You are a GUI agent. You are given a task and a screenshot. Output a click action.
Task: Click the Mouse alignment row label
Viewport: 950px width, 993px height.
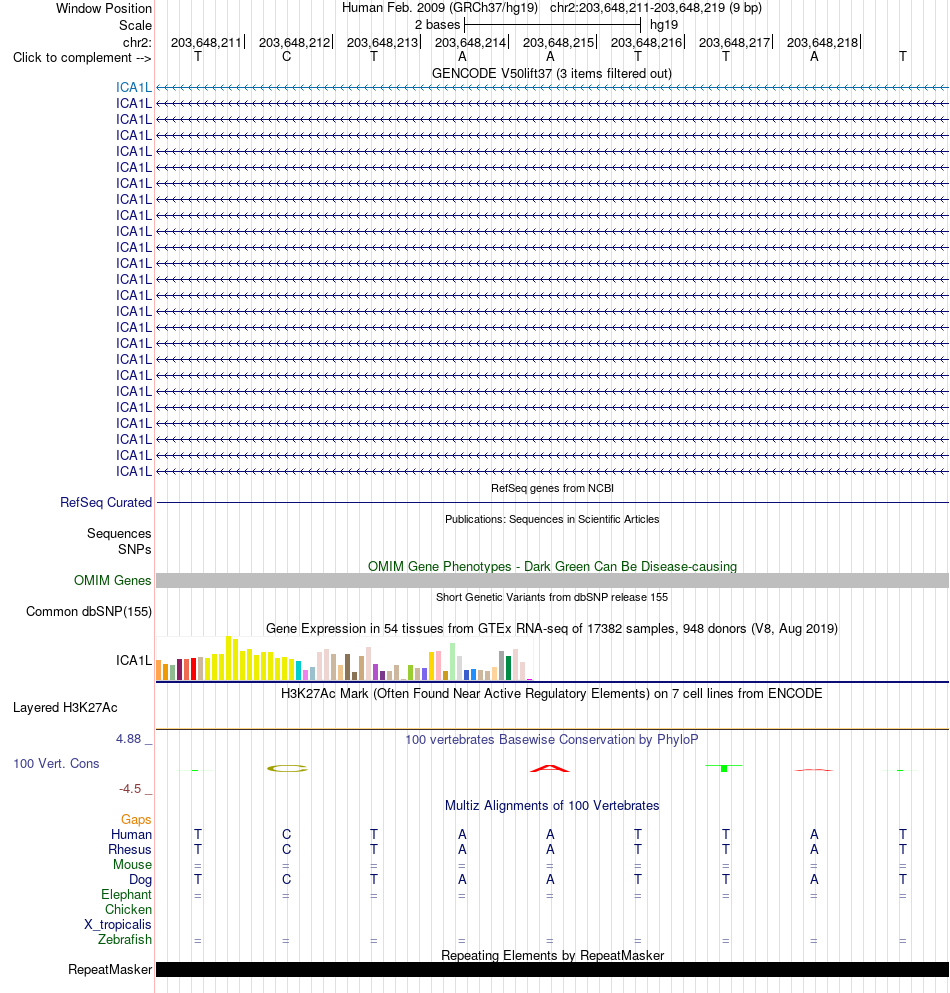click(x=132, y=864)
